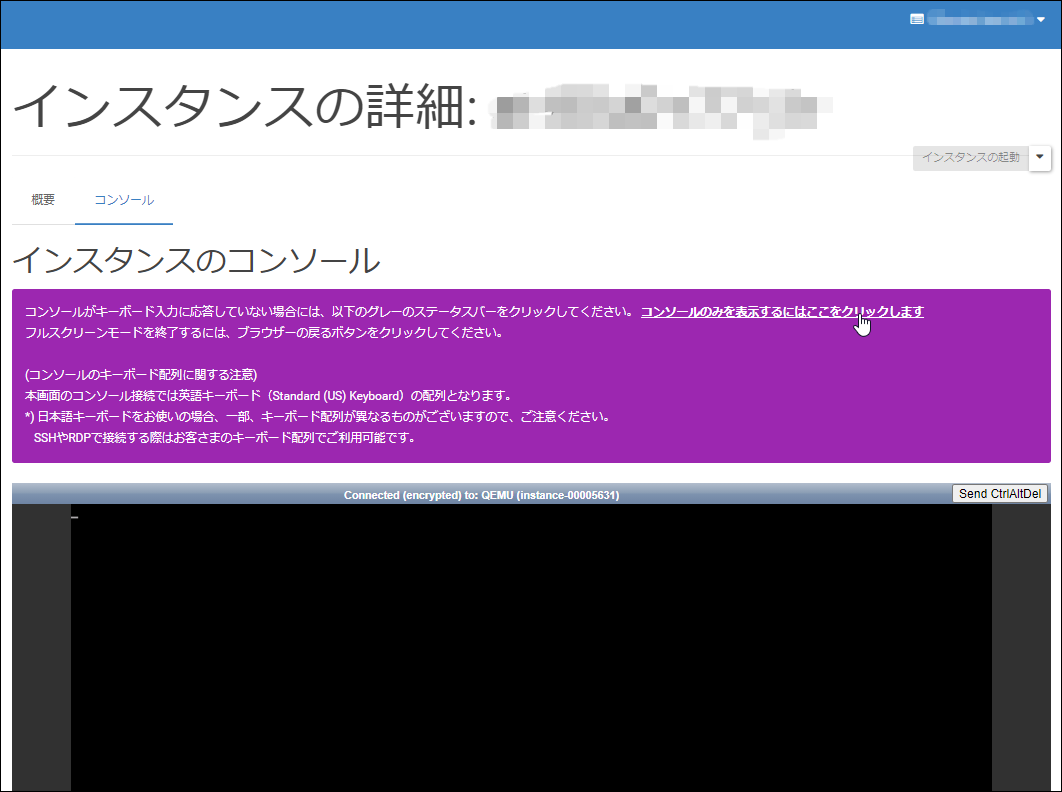Click the blinking cursor in the console

75,517
